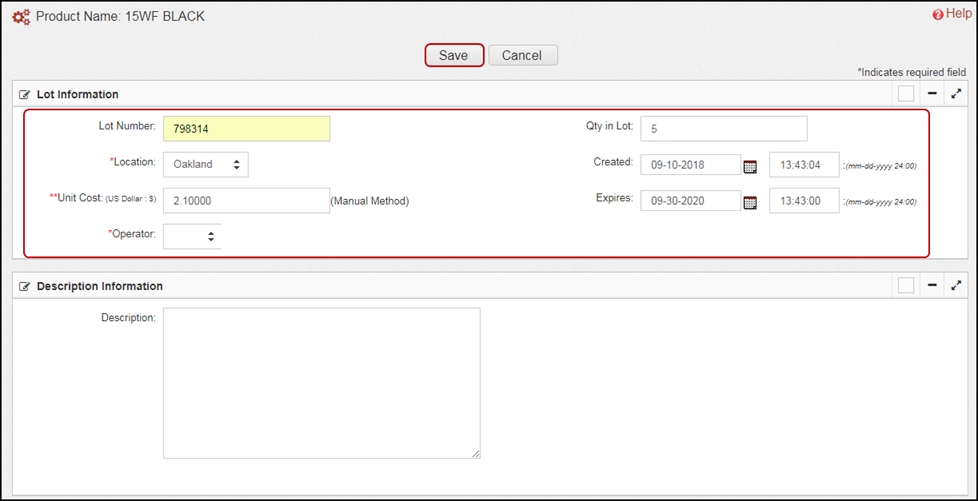Click the Lot Information heading
This screenshot has height=501, width=978.
pos(77,94)
